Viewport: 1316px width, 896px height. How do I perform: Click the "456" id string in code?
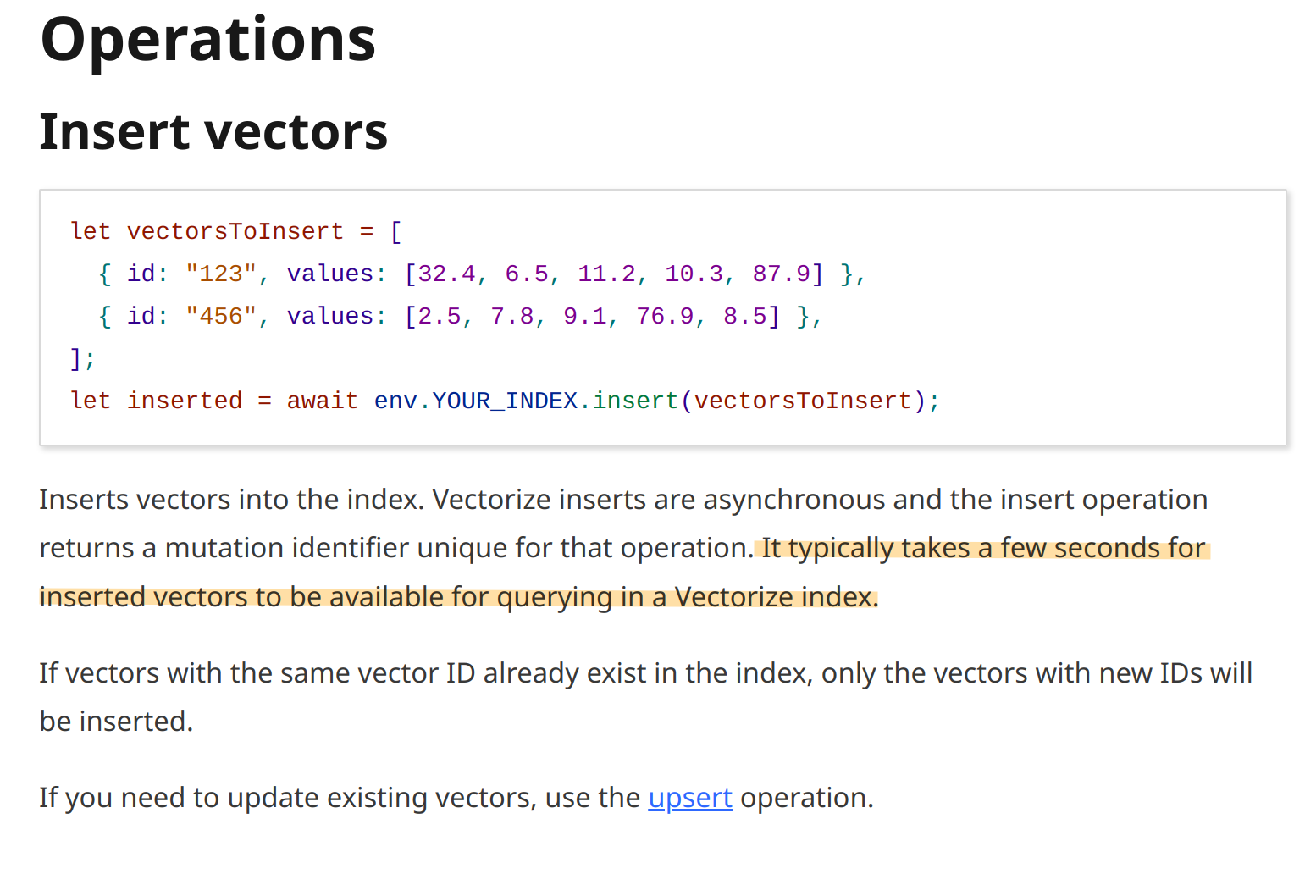pyautogui.click(x=220, y=316)
